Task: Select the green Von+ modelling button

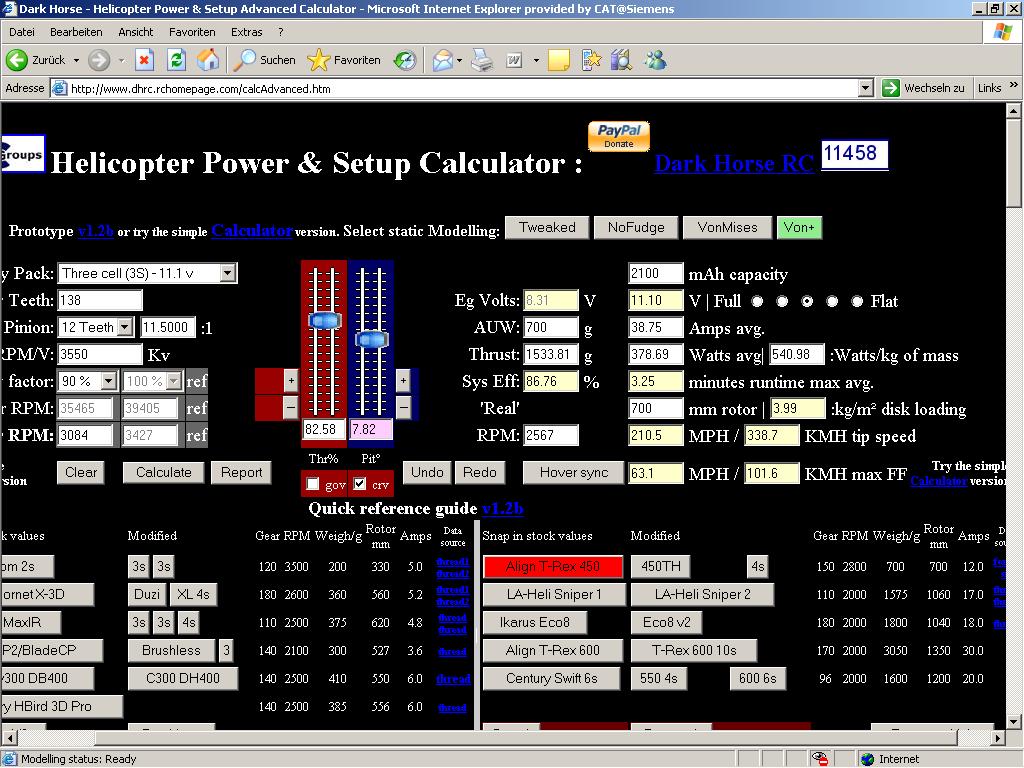Action: [x=799, y=227]
